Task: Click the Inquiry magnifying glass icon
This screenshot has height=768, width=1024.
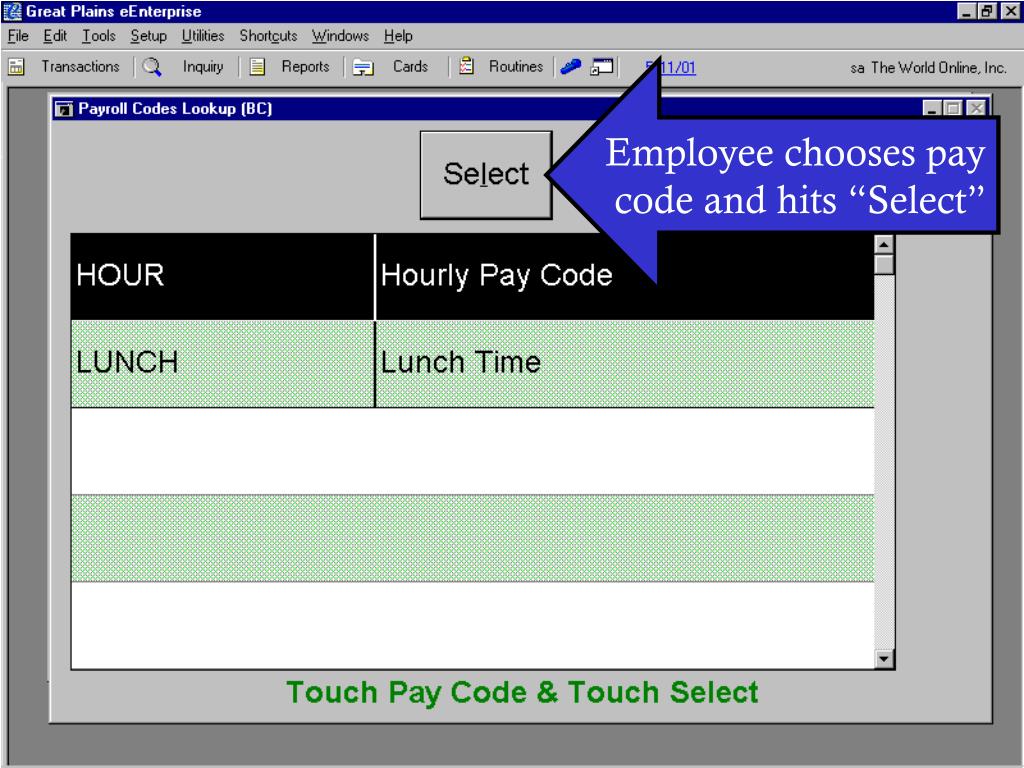Action: tap(152, 67)
